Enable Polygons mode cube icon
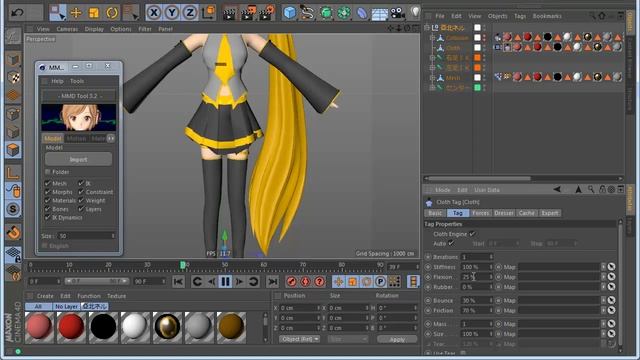This screenshot has height=360, width=640. coord(13,150)
